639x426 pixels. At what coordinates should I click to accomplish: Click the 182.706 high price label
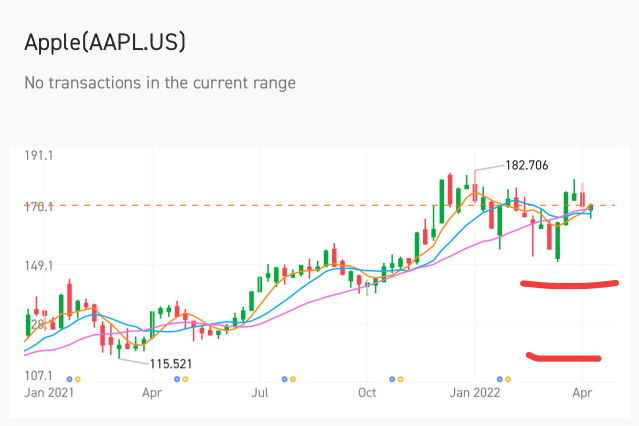coord(527,165)
